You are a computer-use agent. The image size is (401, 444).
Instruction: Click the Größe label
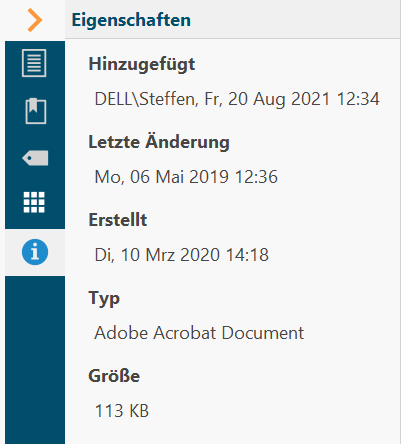[x=114, y=376]
